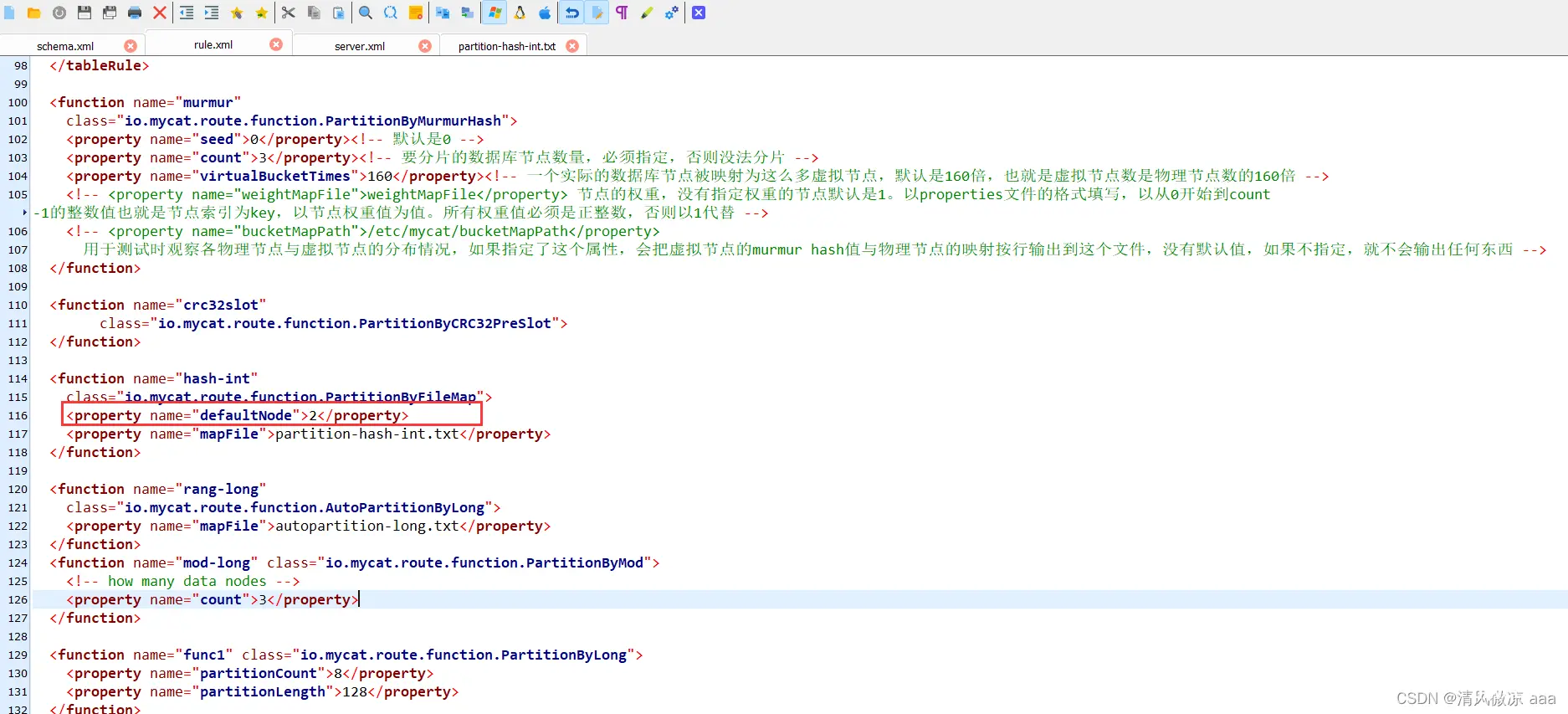Click the save-all double floppy icon
The height and width of the screenshot is (714, 1568).
pos(110,13)
